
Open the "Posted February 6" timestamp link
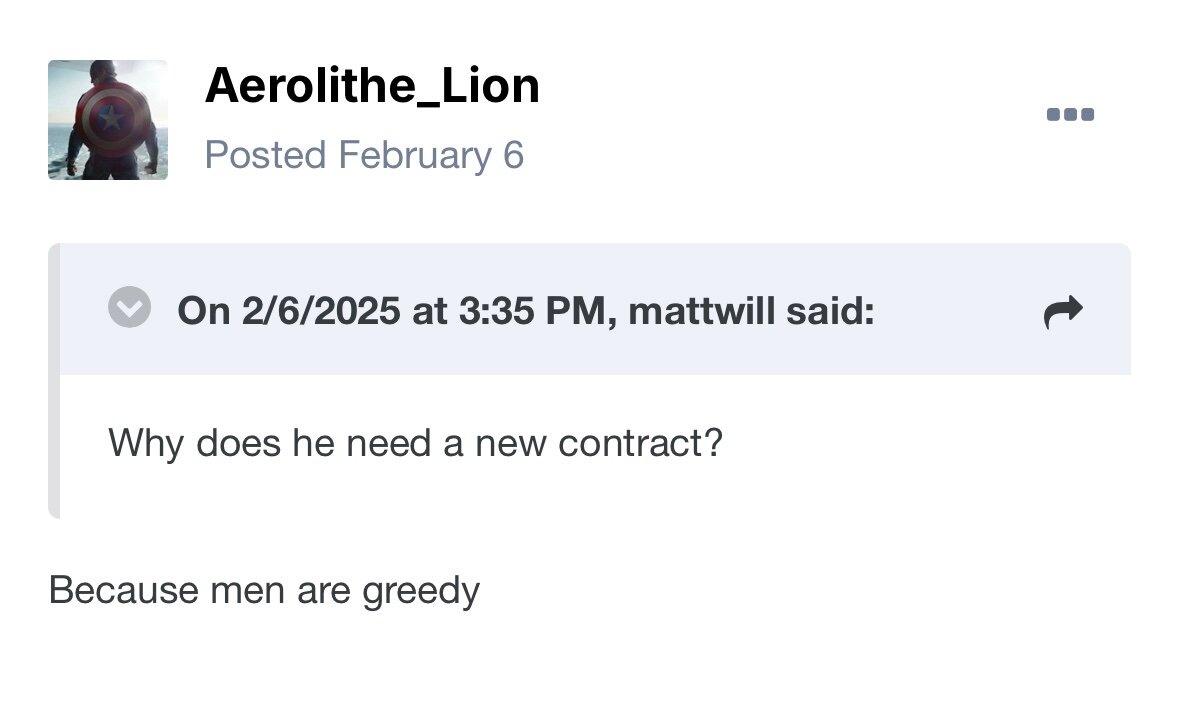[x=364, y=156]
